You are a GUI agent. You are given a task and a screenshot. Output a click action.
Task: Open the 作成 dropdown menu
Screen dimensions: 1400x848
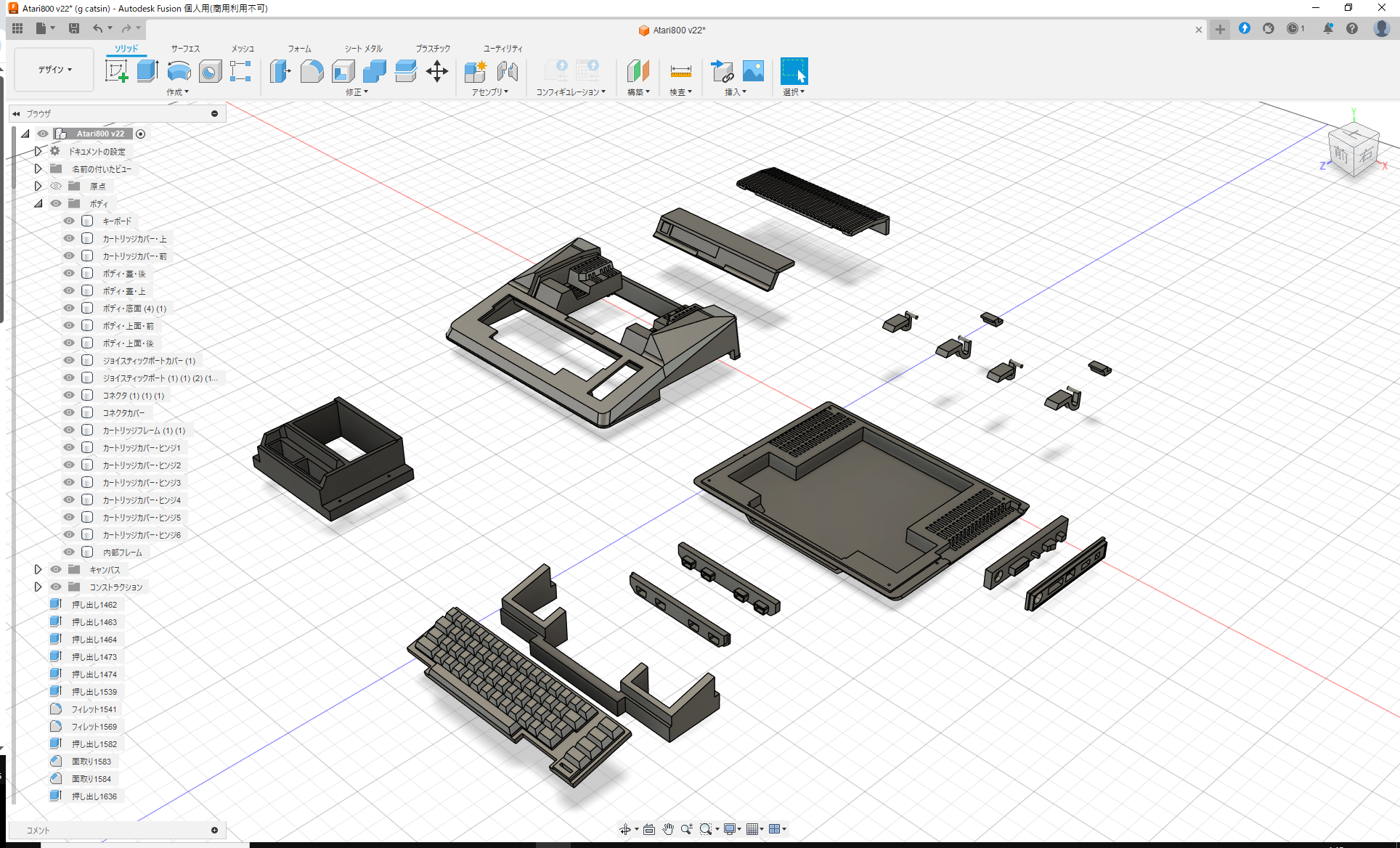tap(178, 91)
